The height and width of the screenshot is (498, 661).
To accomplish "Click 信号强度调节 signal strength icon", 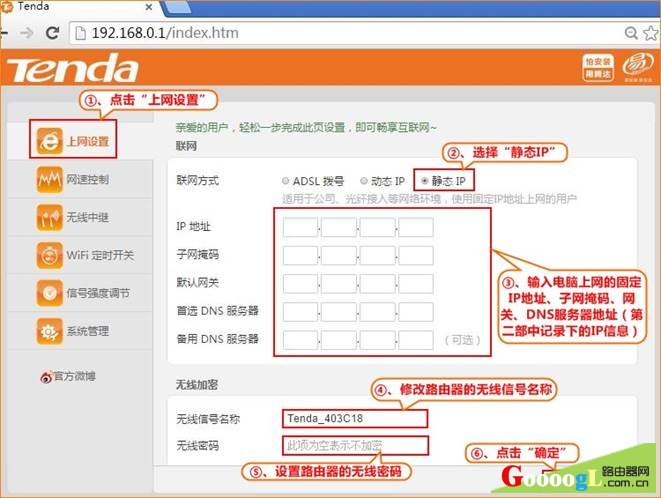I will 50,293.
